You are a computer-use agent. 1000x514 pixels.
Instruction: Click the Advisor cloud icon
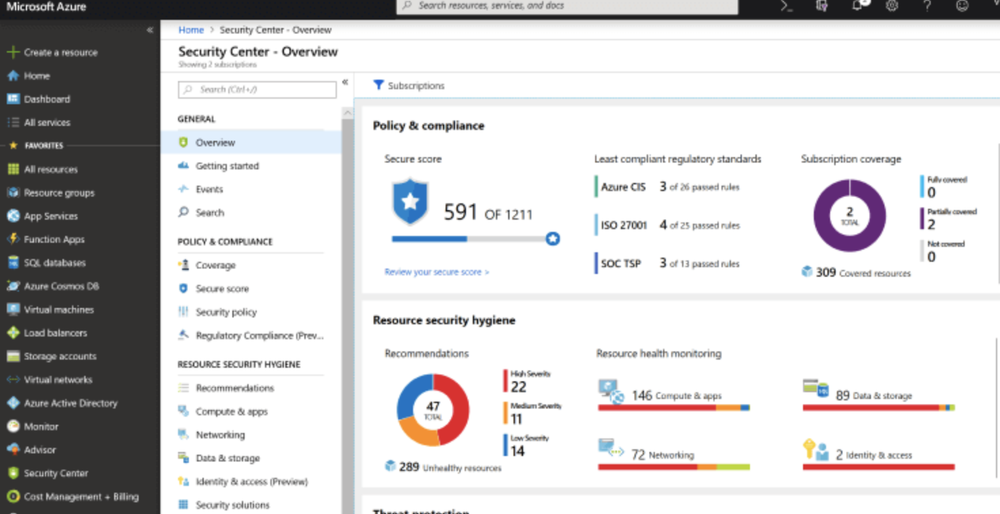pos(13,450)
